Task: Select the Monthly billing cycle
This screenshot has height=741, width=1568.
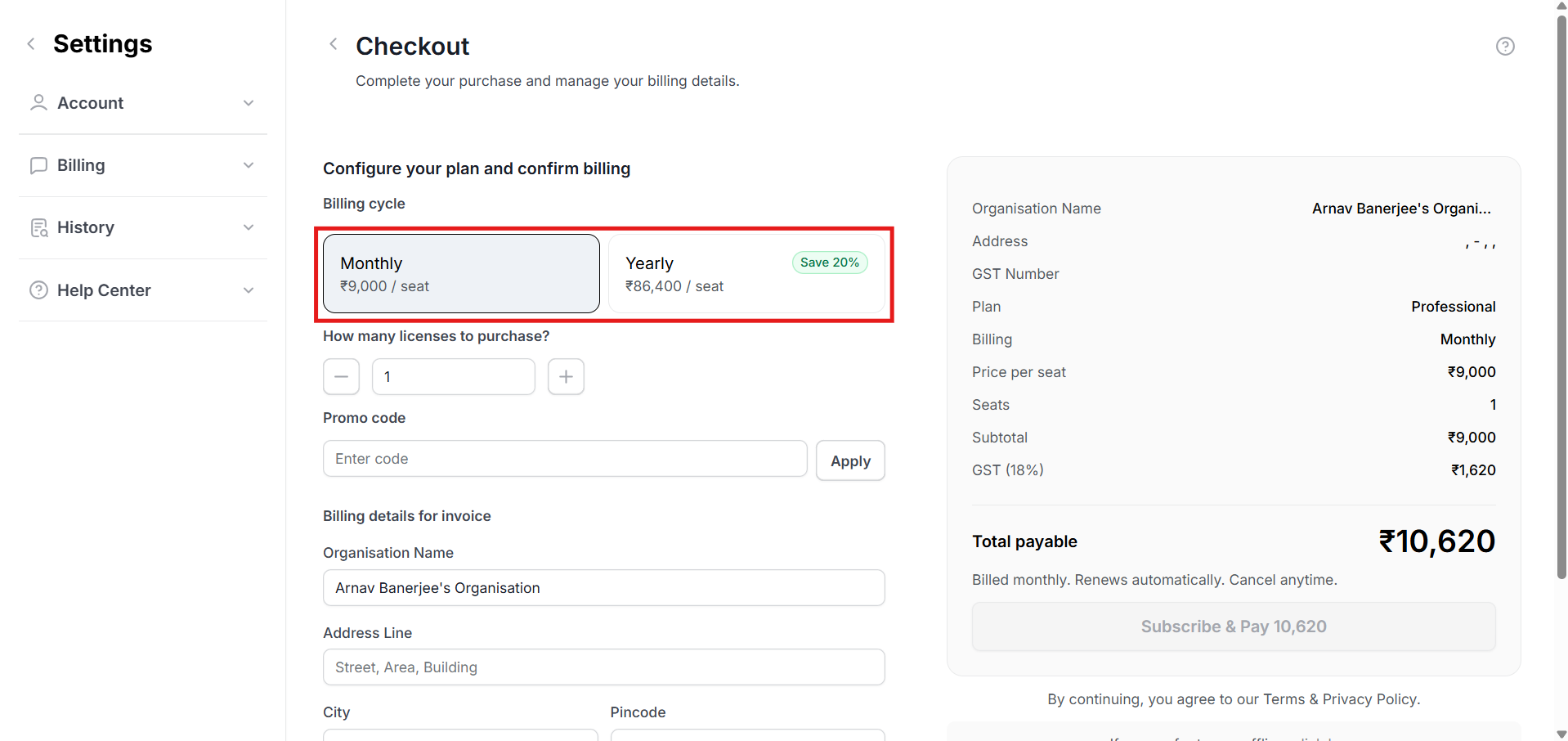Action: tap(461, 274)
